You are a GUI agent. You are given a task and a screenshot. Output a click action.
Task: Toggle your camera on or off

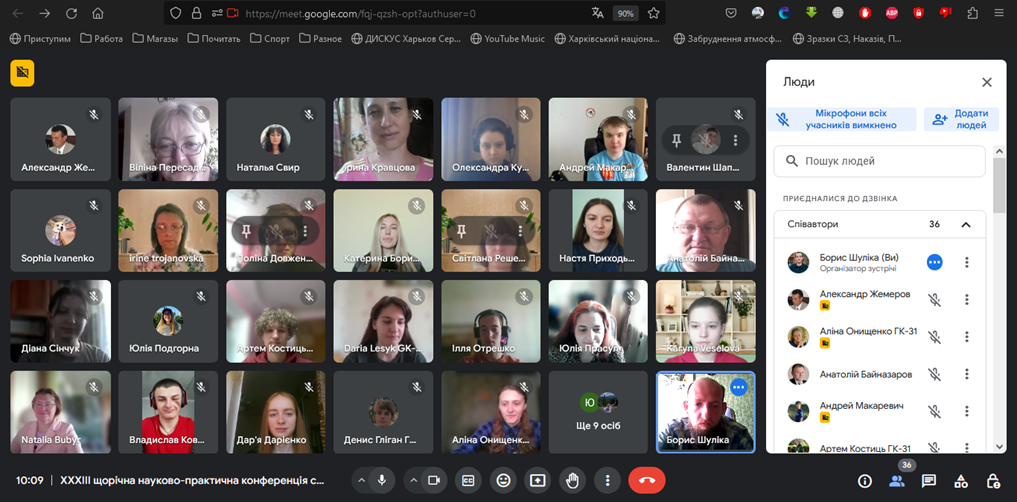434,480
